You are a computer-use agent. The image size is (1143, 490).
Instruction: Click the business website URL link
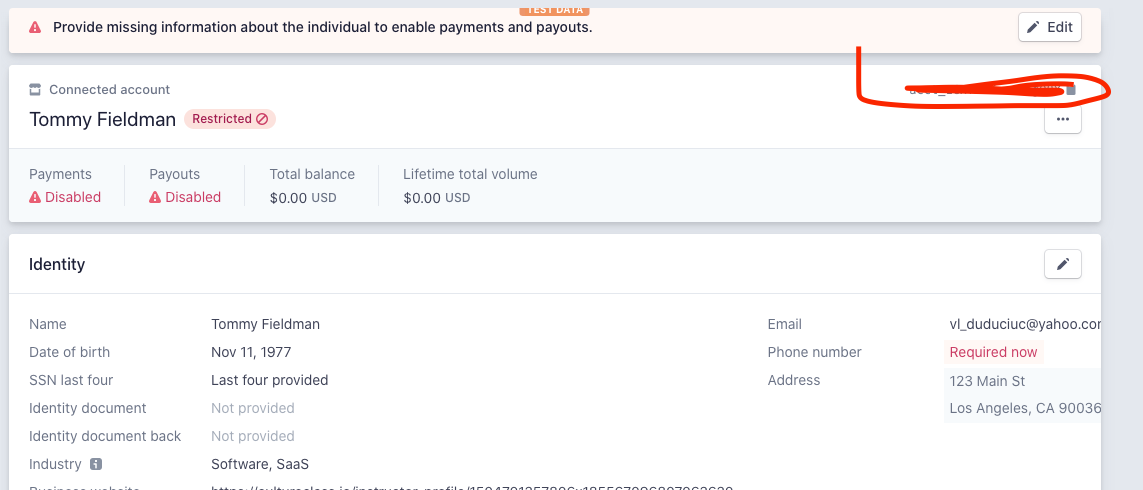point(472,487)
